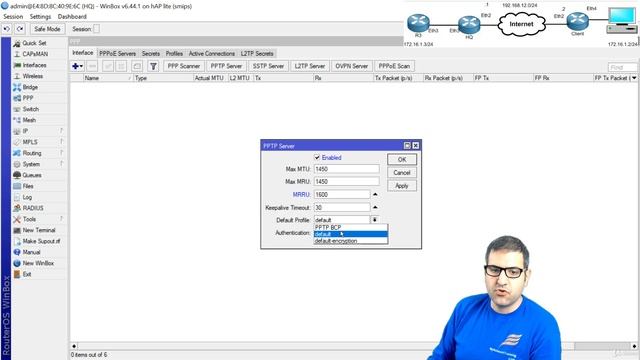Click Cancel in PPTP Server dialog
Screen dimensions: 640x360
point(402,173)
